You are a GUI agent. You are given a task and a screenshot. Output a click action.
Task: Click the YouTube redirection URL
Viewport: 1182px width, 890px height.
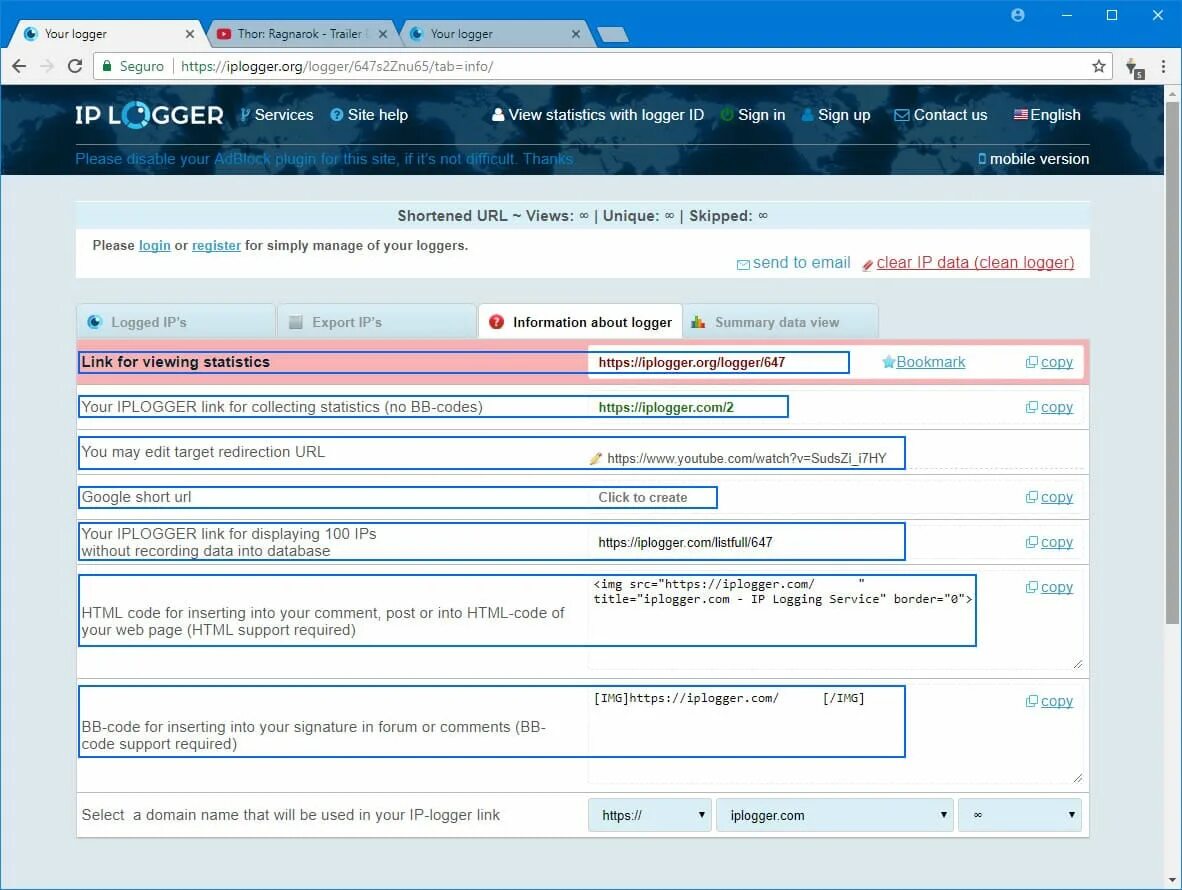point(746,458)
